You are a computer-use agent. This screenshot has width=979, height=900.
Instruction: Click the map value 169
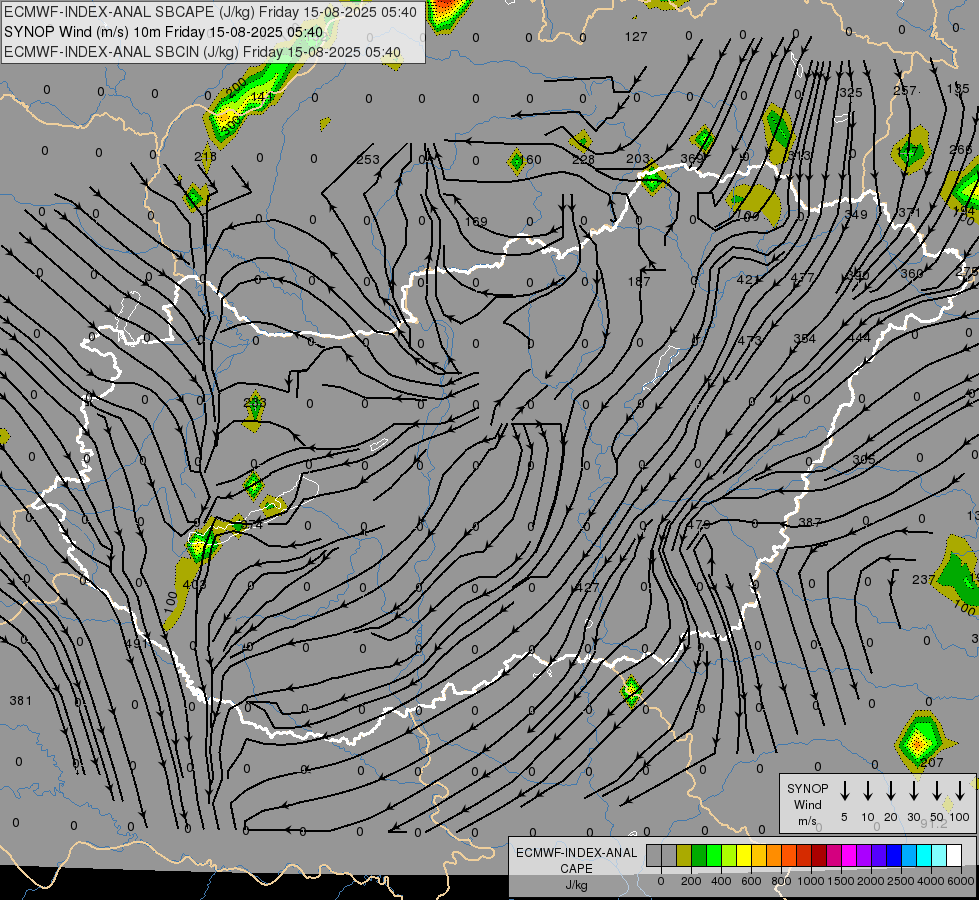476,221
